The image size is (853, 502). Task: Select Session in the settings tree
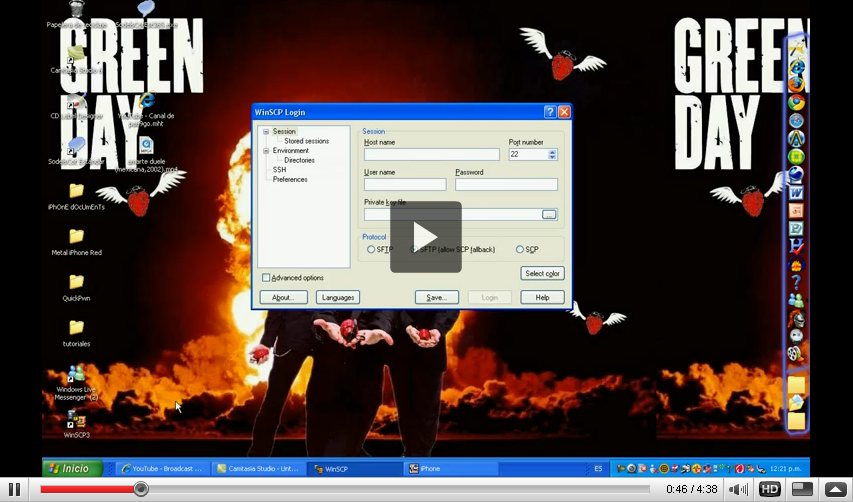pos(284,132)
